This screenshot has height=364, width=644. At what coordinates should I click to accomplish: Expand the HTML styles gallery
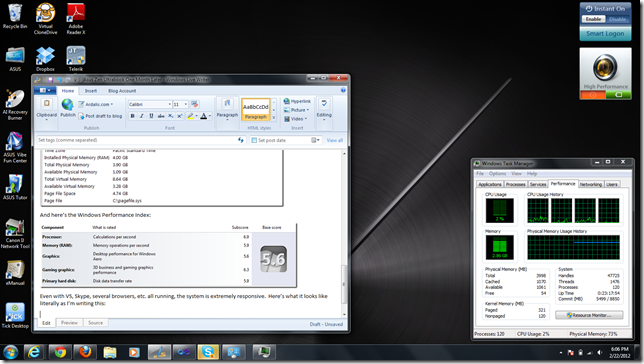click(274, 118)
